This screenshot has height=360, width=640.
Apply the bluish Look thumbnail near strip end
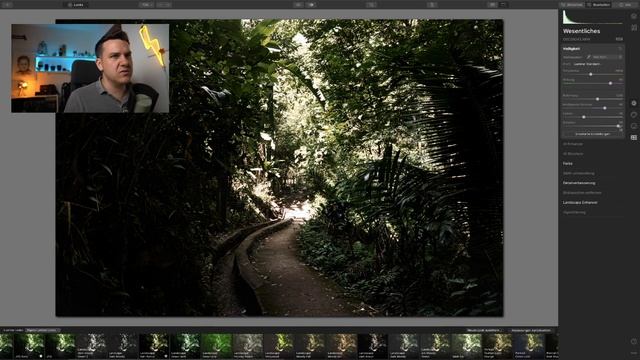[529, 346]
